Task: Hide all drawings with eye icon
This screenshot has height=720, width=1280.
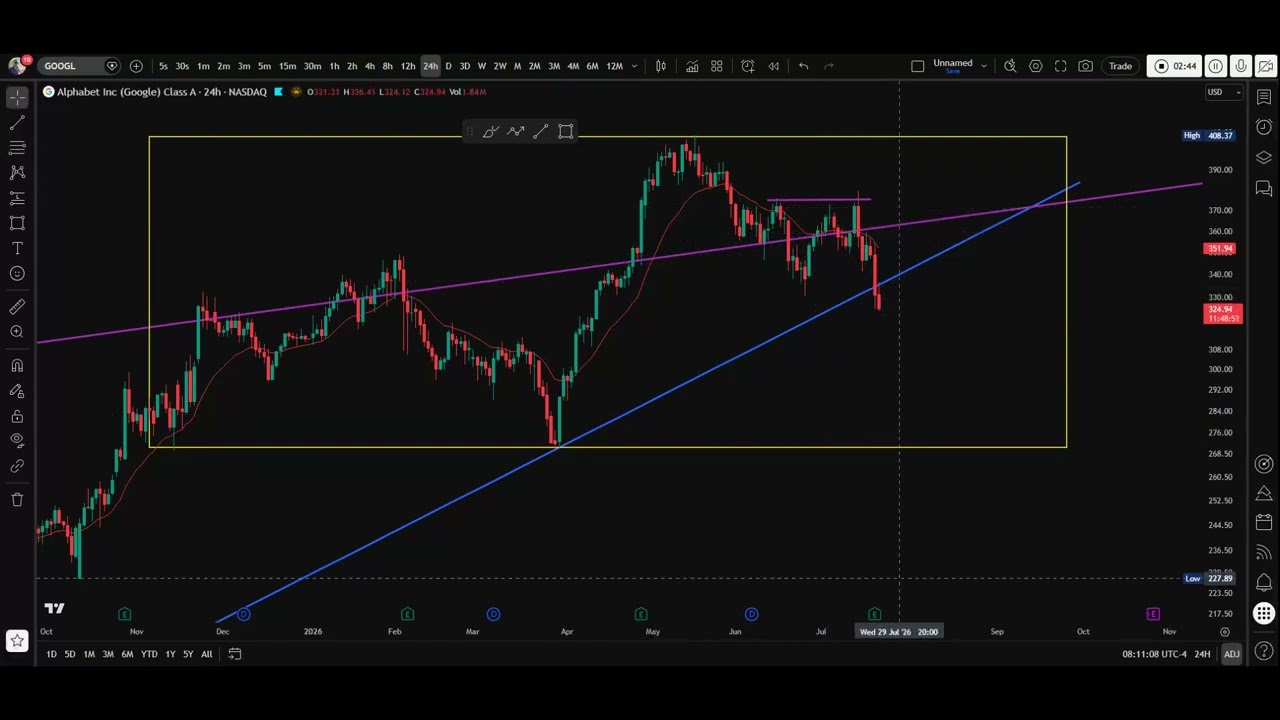Action: (x=17, y=440)
